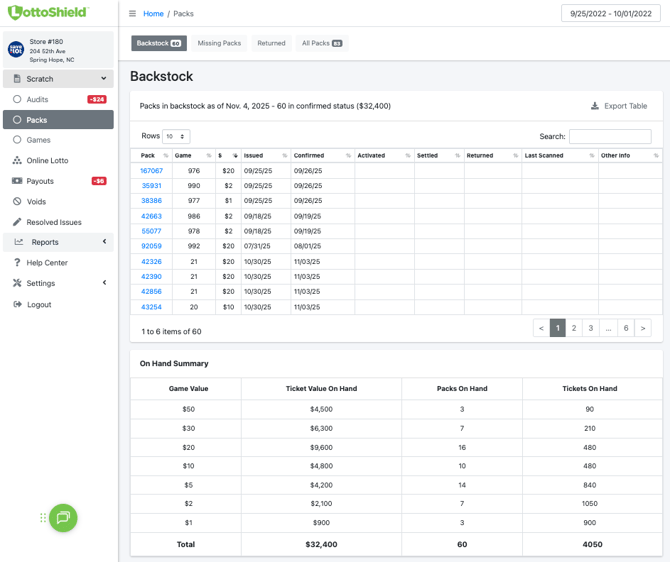
Task: Expand the Settings submenu chevron
Action: (104, 282)
